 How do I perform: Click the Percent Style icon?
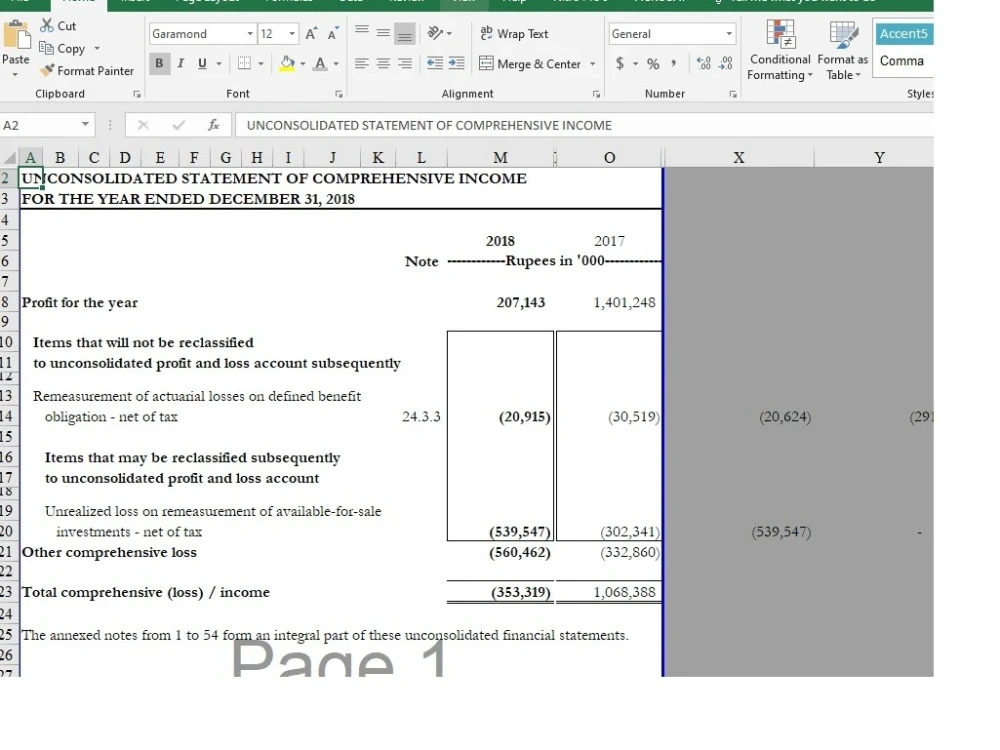click(x=651, y=63)
